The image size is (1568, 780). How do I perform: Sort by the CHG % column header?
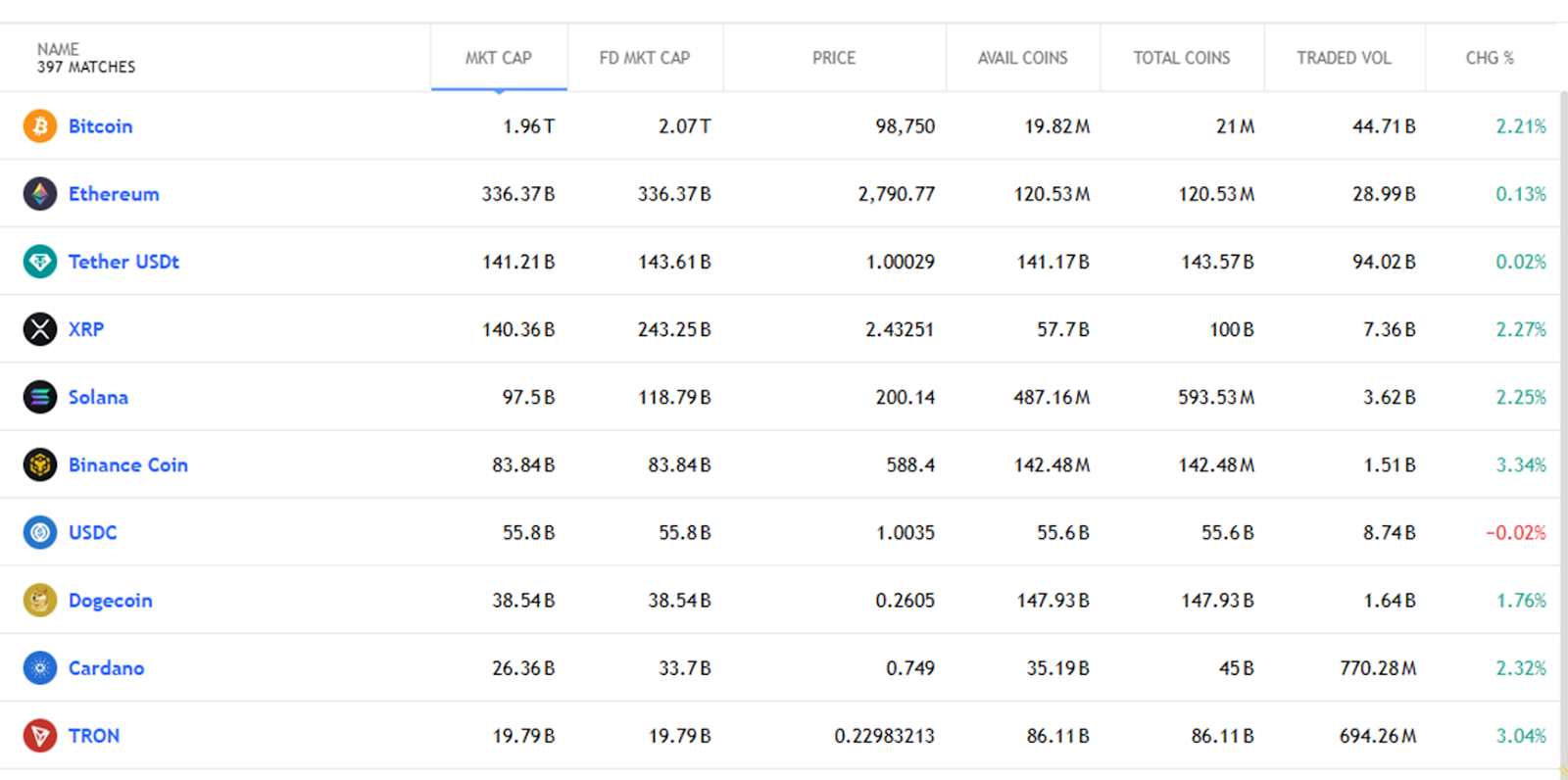(x=1490, y=58)
